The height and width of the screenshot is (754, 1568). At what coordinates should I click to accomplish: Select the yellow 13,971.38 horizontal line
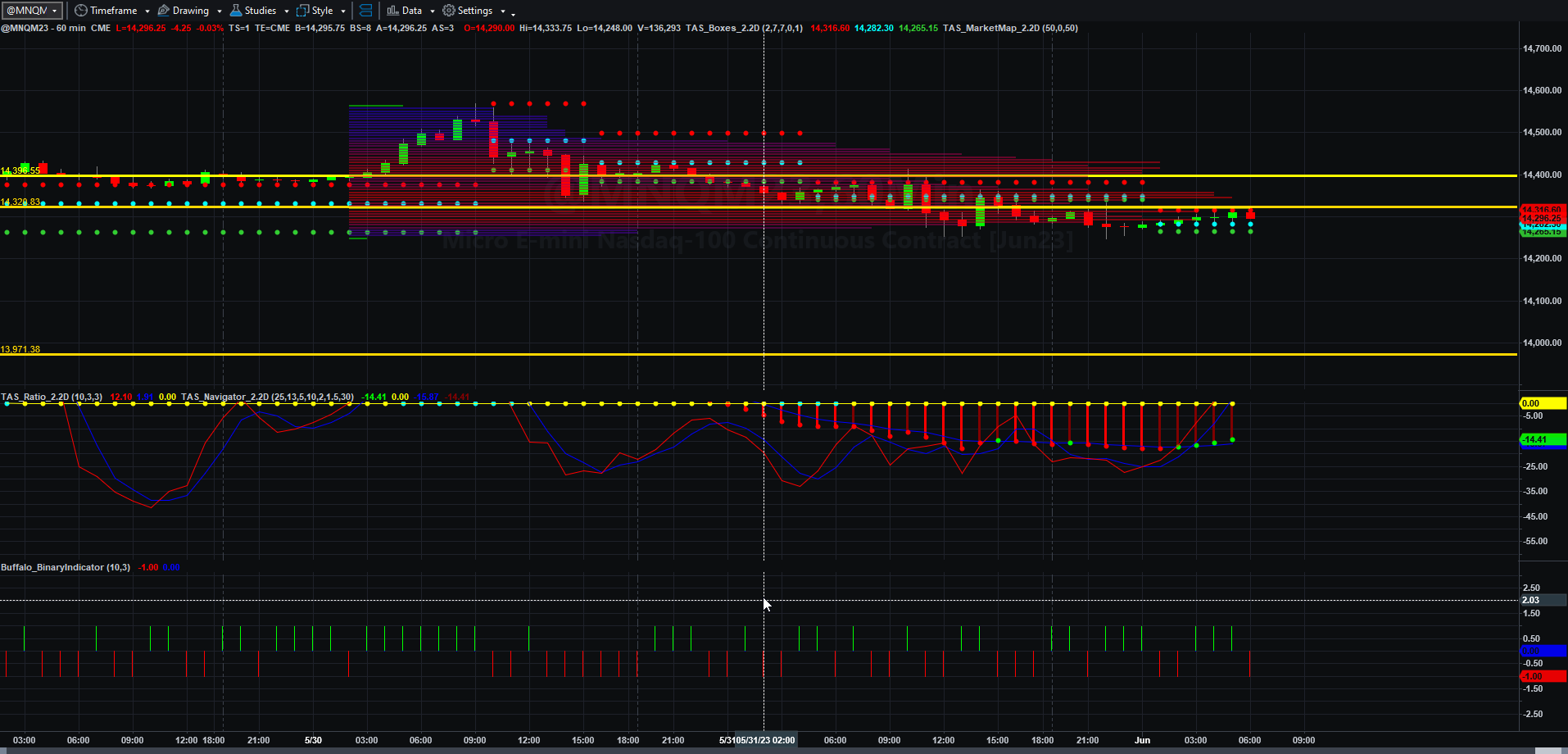759,354
